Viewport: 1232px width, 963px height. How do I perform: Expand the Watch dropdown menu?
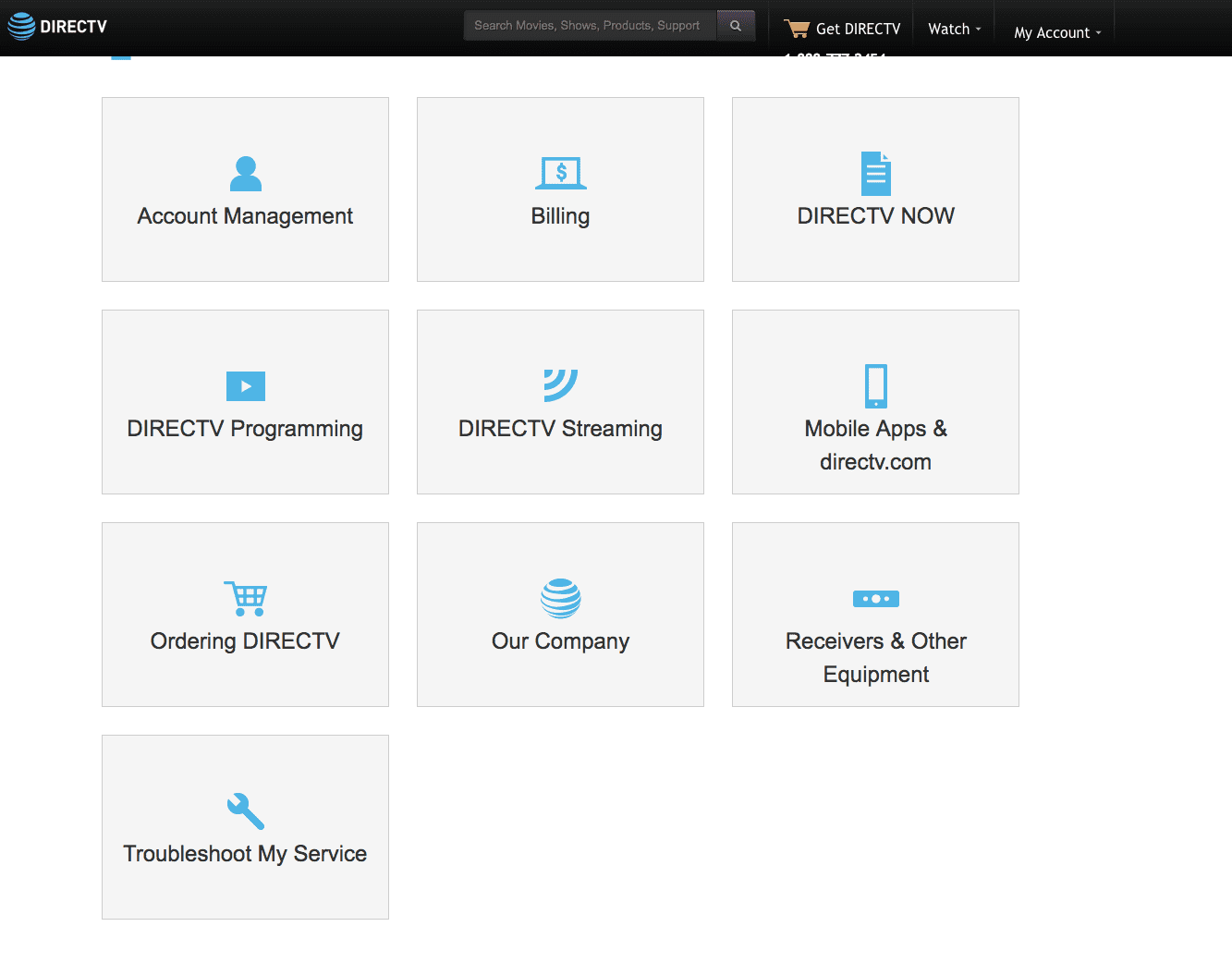click(954, 29)
